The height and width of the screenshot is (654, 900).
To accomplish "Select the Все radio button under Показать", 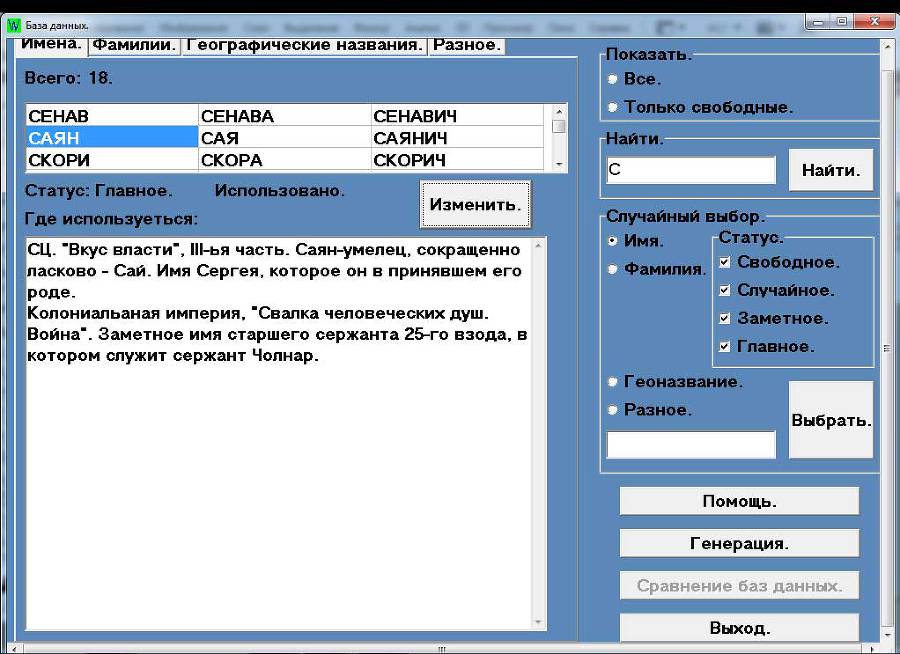I will click(x=612, y=80).
